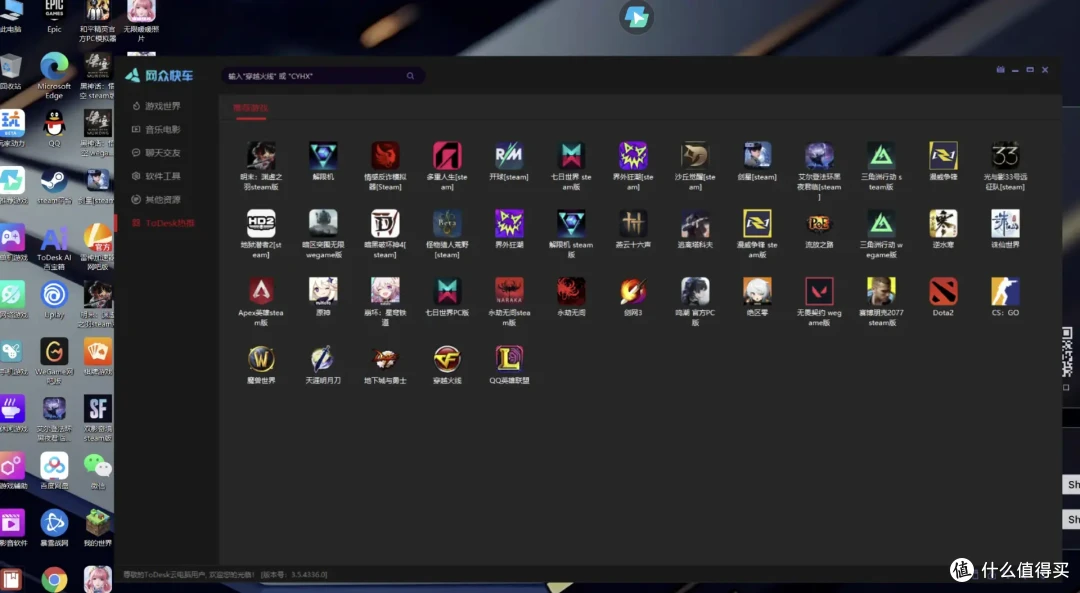The width and height of the screenshot is (1080, 593).
Task: Open 怪物猎人荒野[steam] Beta icon
Action: 447,224
